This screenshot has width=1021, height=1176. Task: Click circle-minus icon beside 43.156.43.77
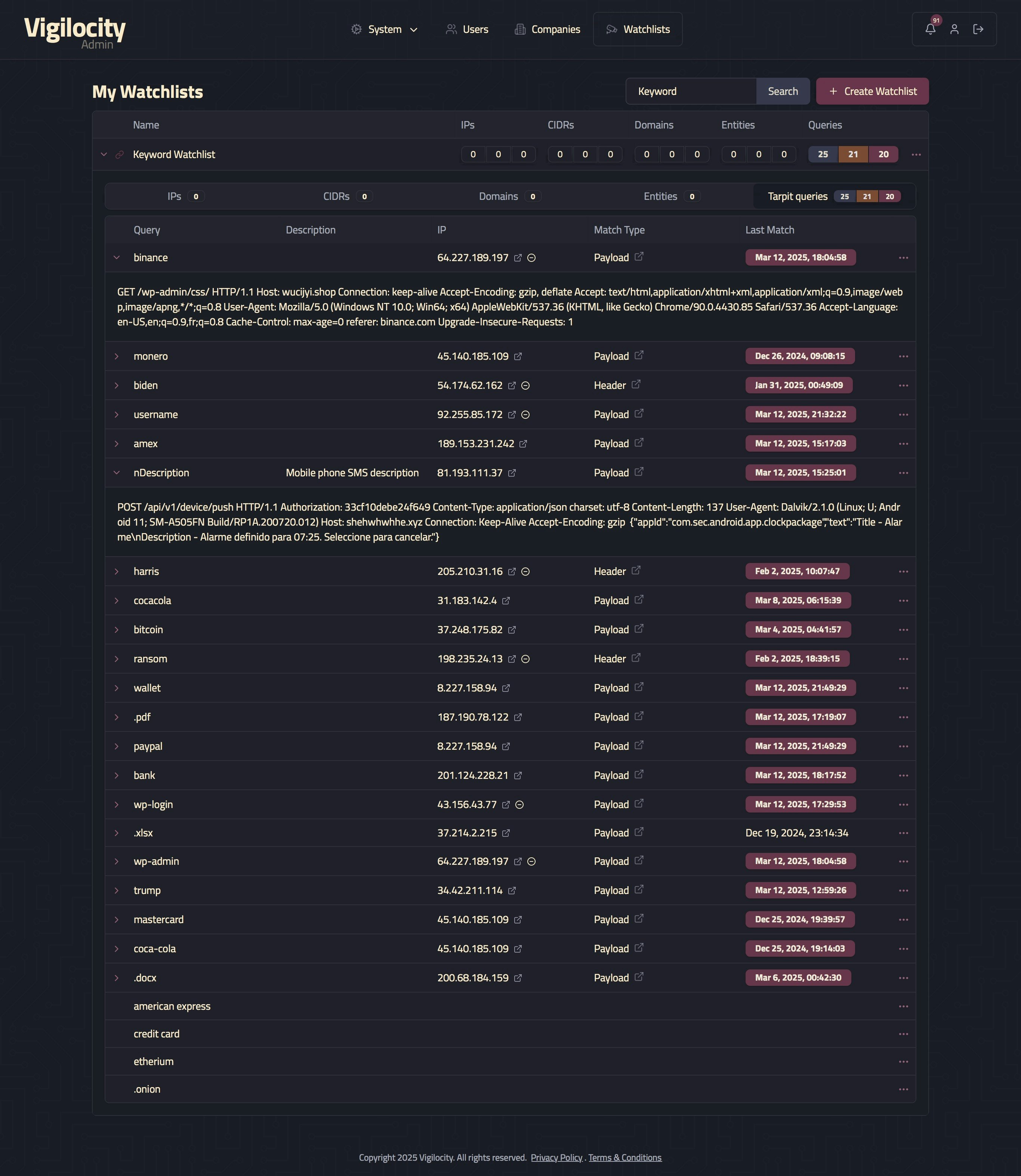coord(519,805)
